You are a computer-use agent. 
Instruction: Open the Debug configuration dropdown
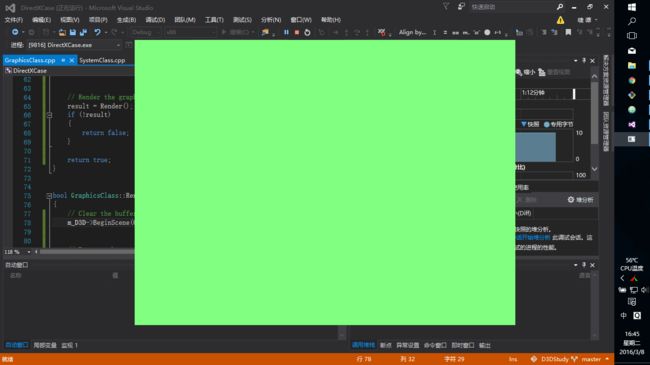coord(145,32)
